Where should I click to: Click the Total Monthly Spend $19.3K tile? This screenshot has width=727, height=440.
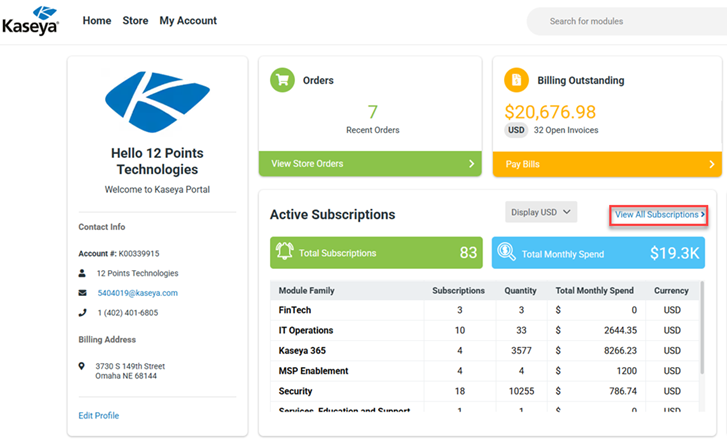(x=598, y=253)
